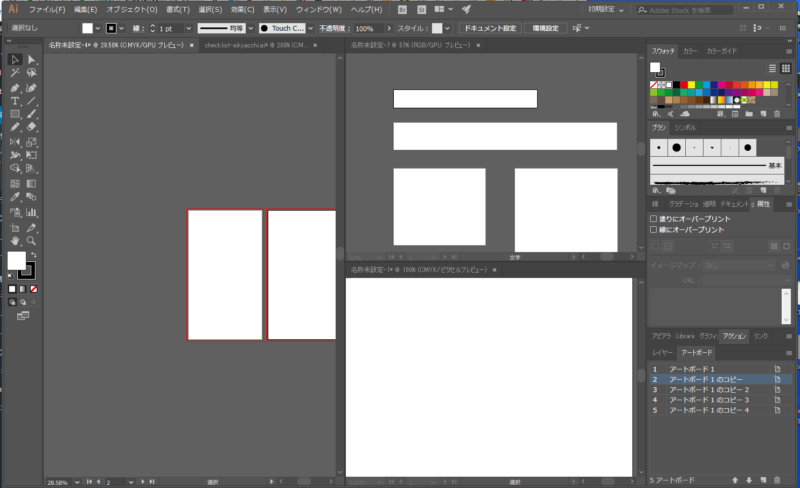Select the Eyedropper tool
Viewport: 800px width, 488px height.
(15, 197)
